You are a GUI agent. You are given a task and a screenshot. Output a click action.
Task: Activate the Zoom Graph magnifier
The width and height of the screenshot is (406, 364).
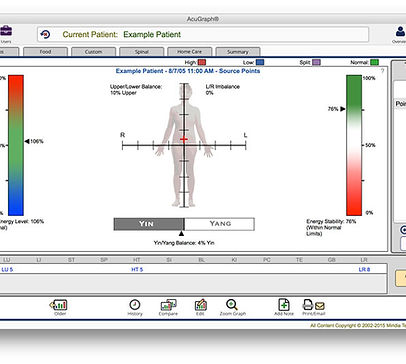point(232,304)
